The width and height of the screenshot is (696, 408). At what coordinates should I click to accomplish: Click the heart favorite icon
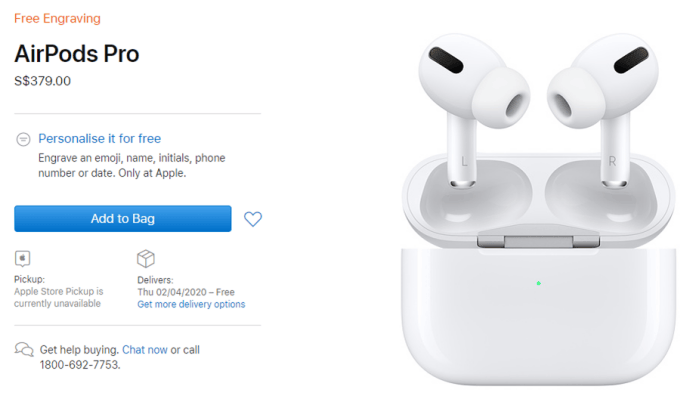pos(253,218)
